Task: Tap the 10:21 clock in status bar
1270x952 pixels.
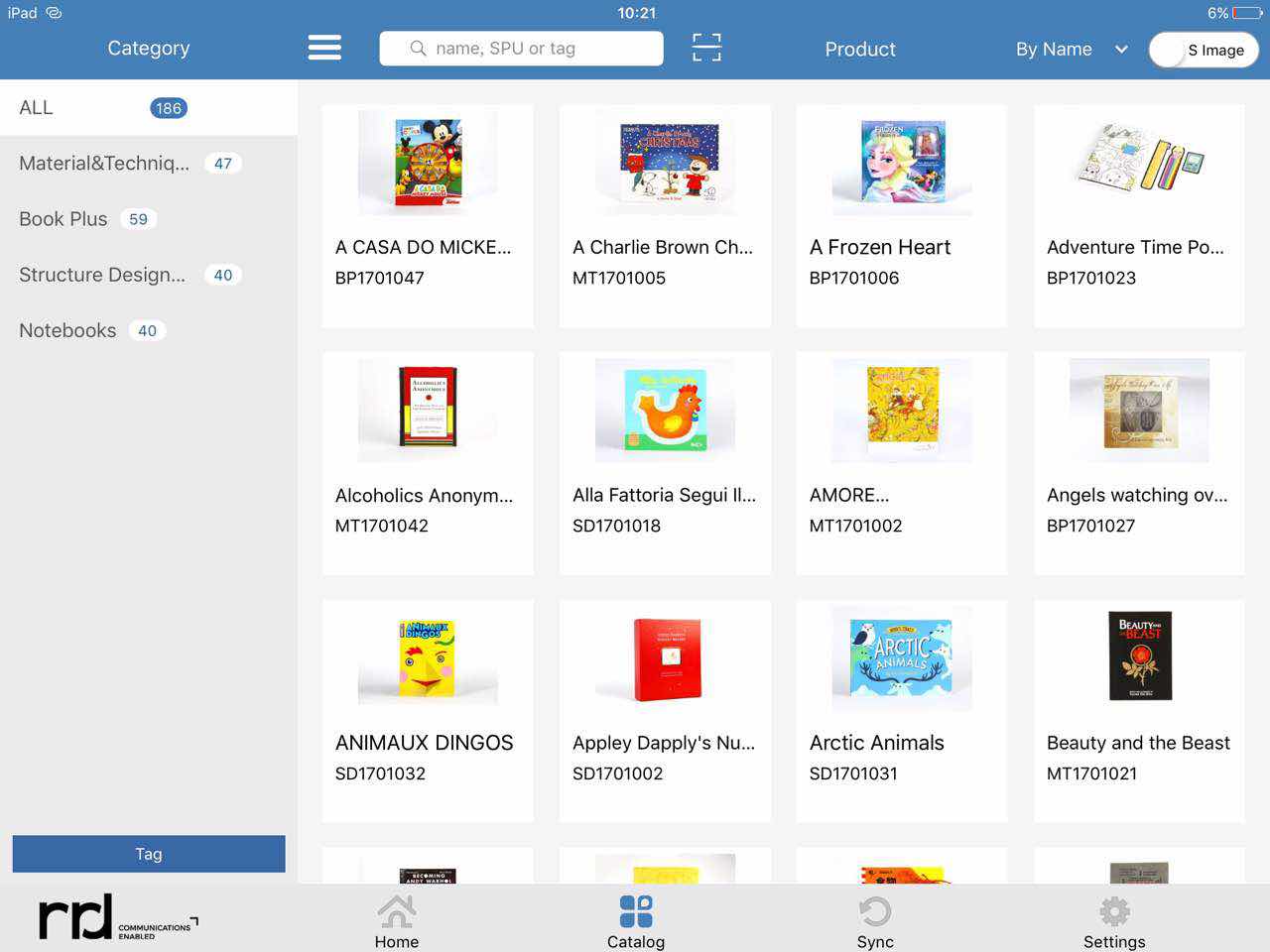Action: 636,13
